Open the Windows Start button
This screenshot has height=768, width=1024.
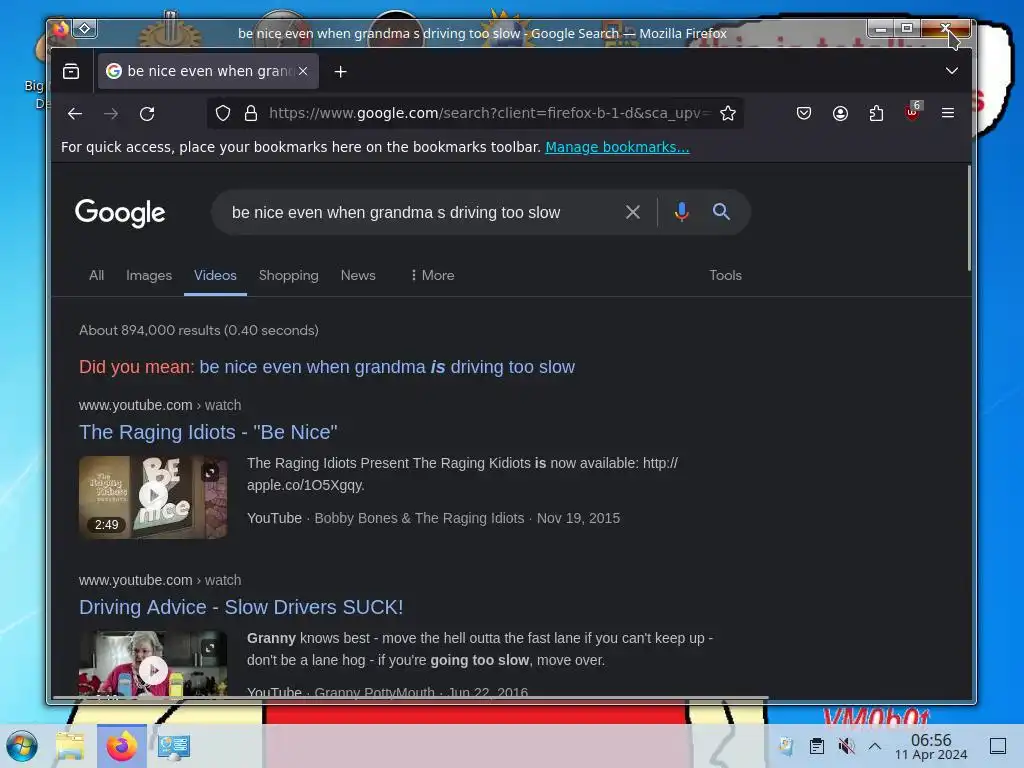point(22,746)
